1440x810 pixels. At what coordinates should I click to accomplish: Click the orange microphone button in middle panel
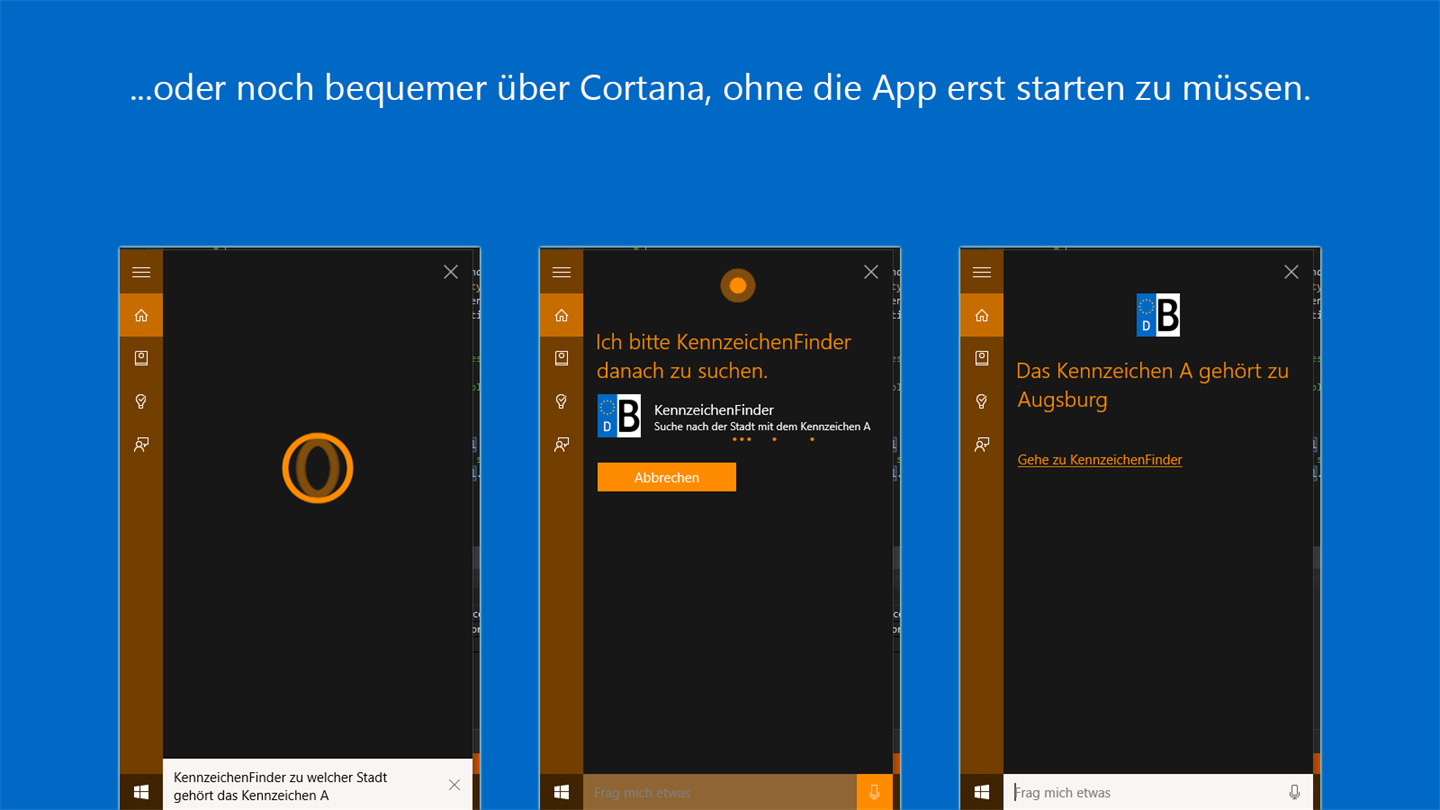tap(874, 792)
